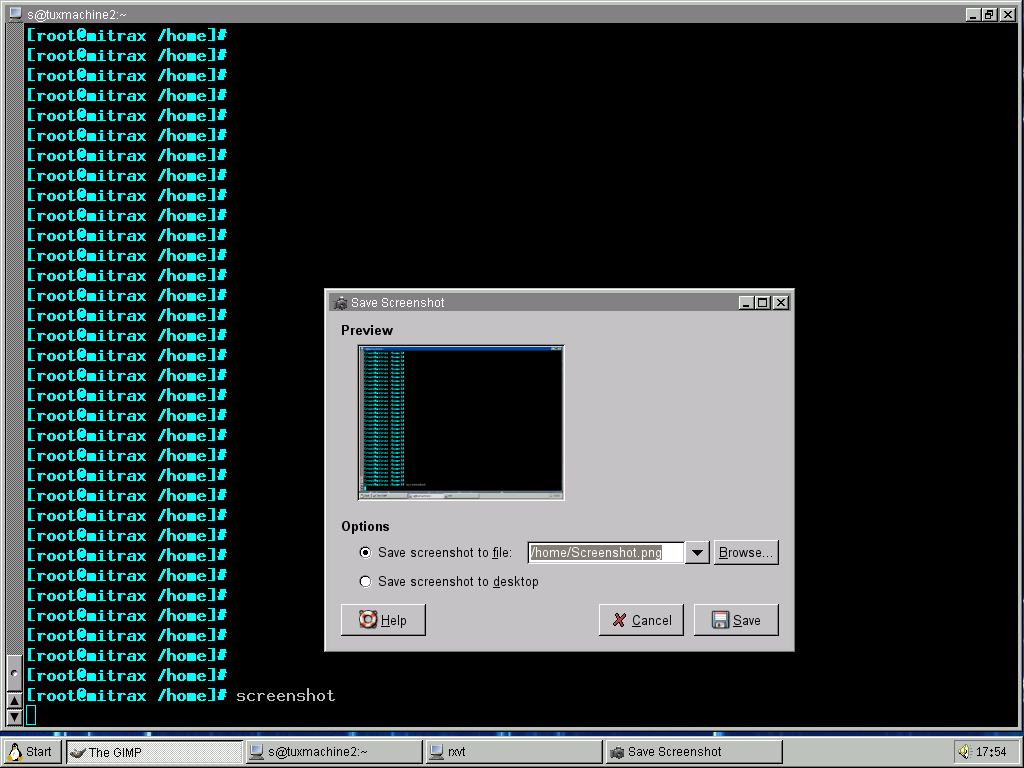Switch to The GIMP taskbar entry
The image size is (1024, 768).
[155, 752]
